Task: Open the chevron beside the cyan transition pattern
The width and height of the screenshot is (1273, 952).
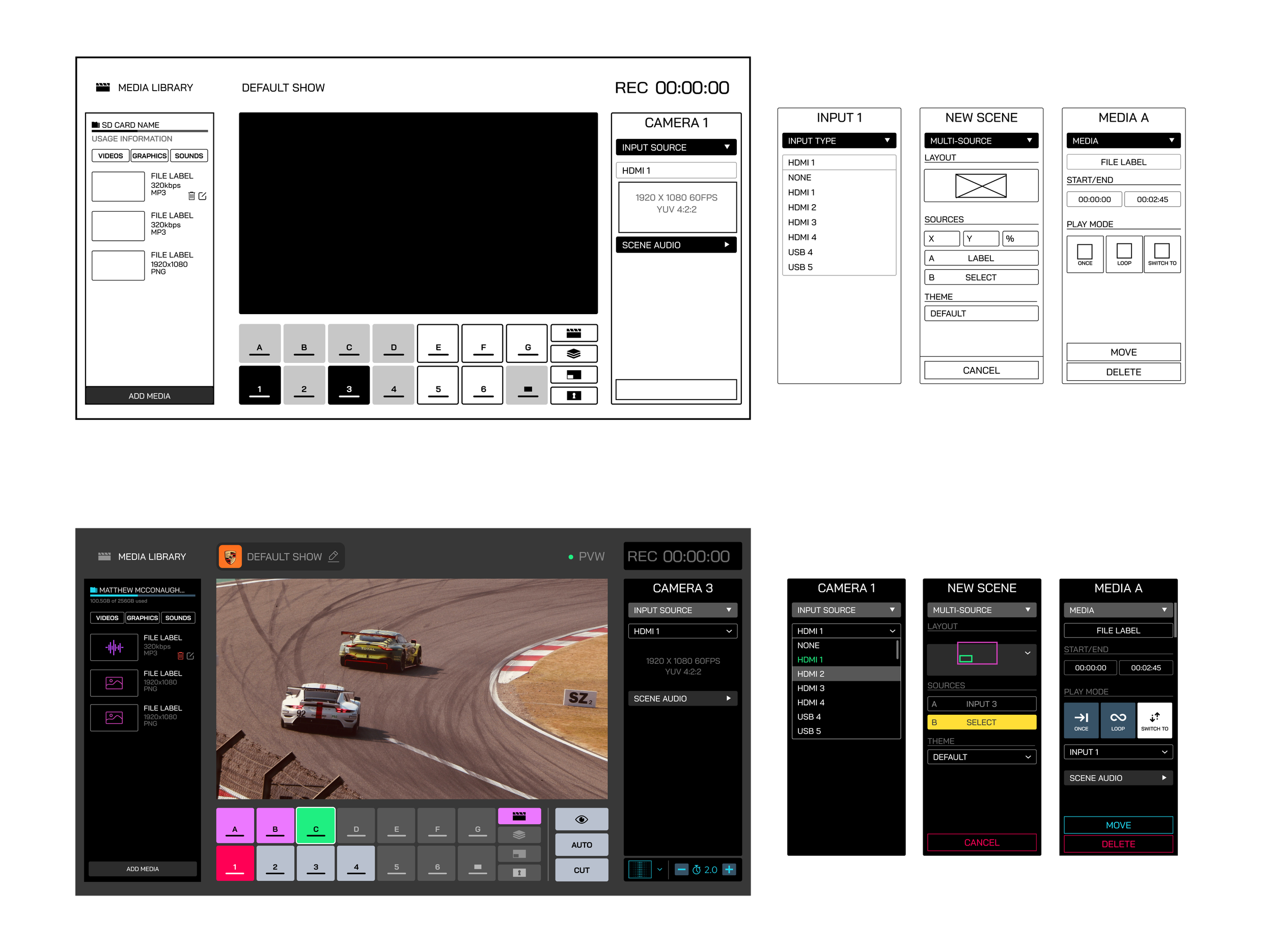Action: (659, 869)
